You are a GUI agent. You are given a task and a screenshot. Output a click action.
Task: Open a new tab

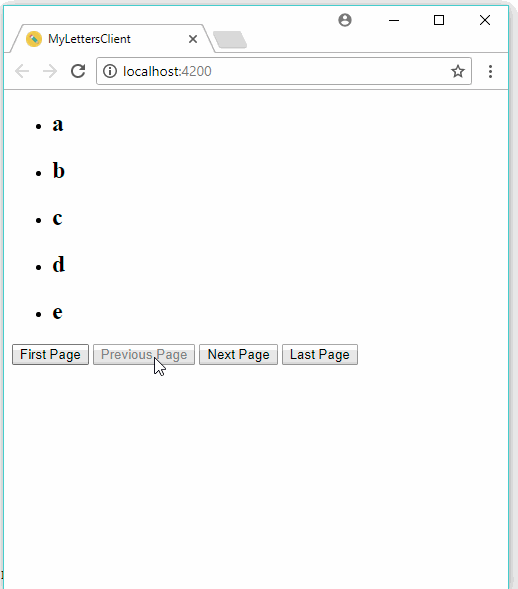click(x=230, y=40)
